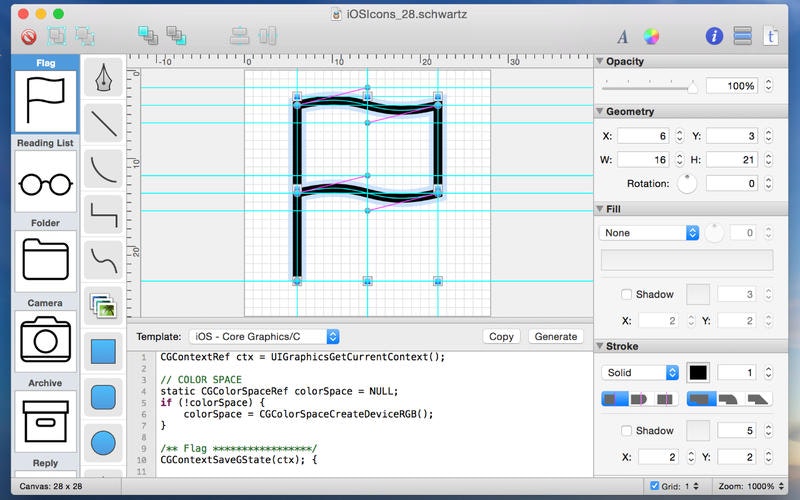Enable the Stroke Shadow checkbox

[x=626, y=431]
